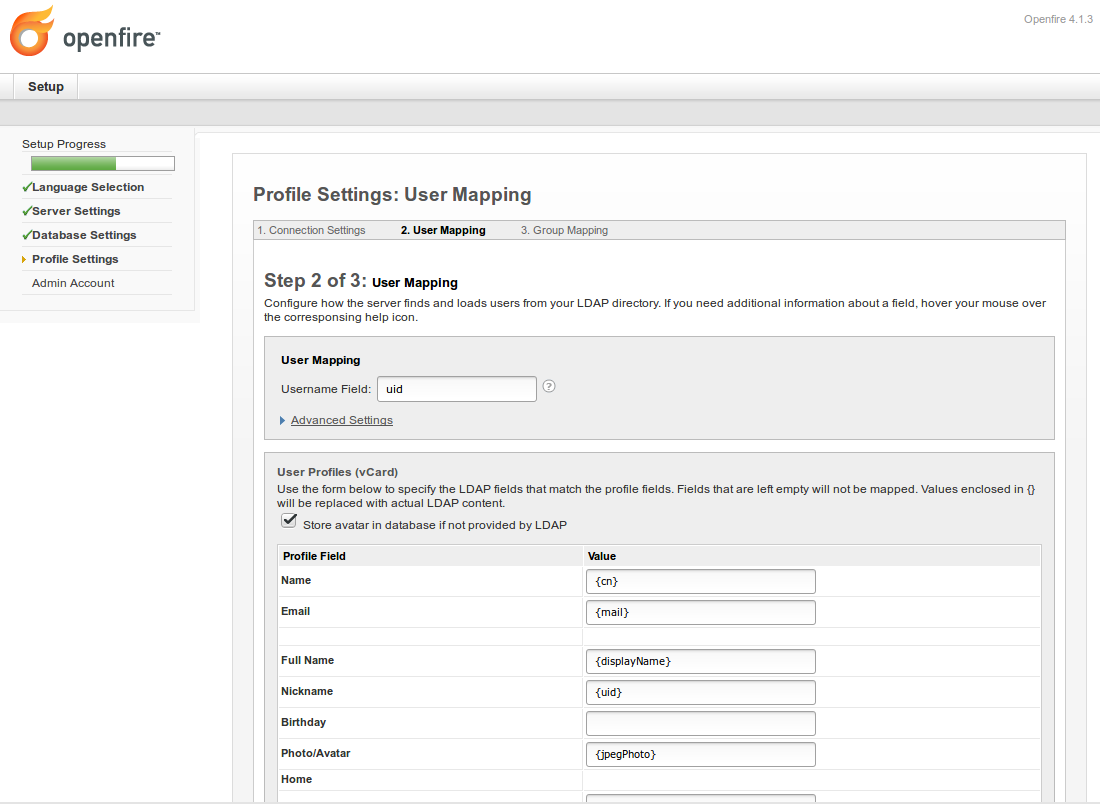
Task: Click the Username Field help icon
Action: [549, 386]
